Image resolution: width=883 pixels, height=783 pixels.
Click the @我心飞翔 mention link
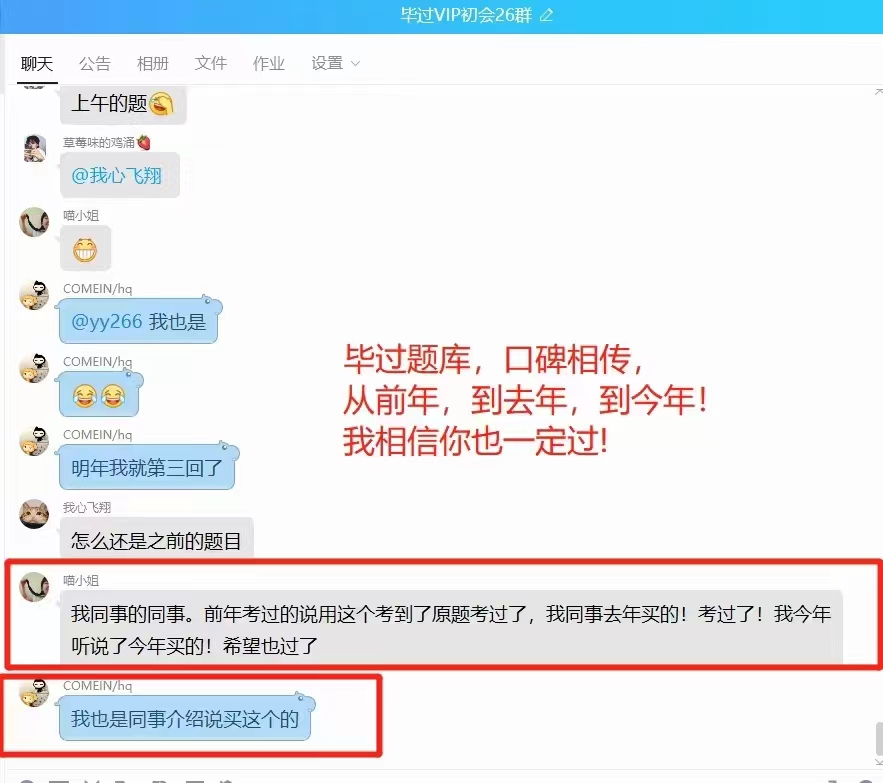coord(117,176)
